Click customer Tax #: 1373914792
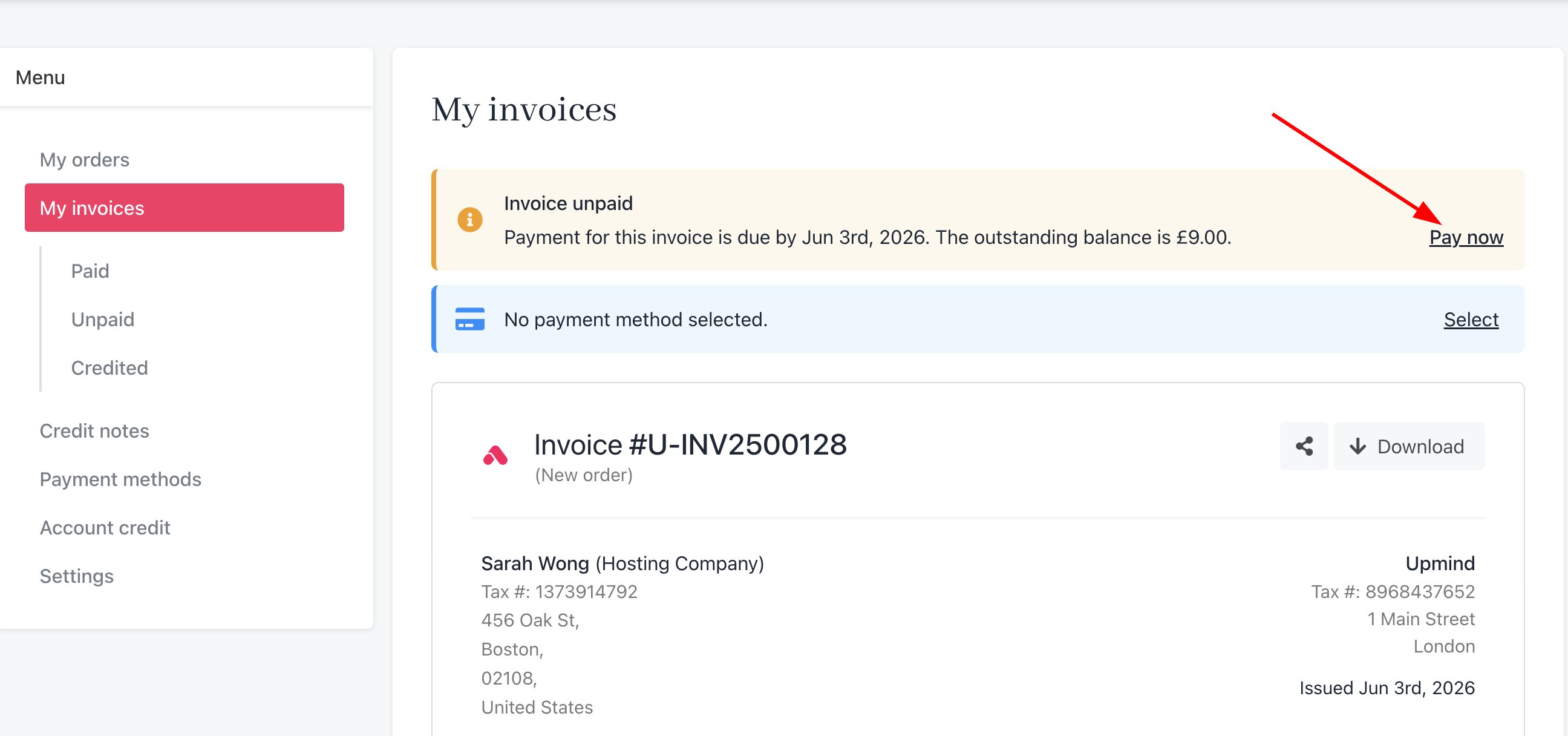Image resolution: width=1568 pixels, height=736 pixels. point(560,591)
